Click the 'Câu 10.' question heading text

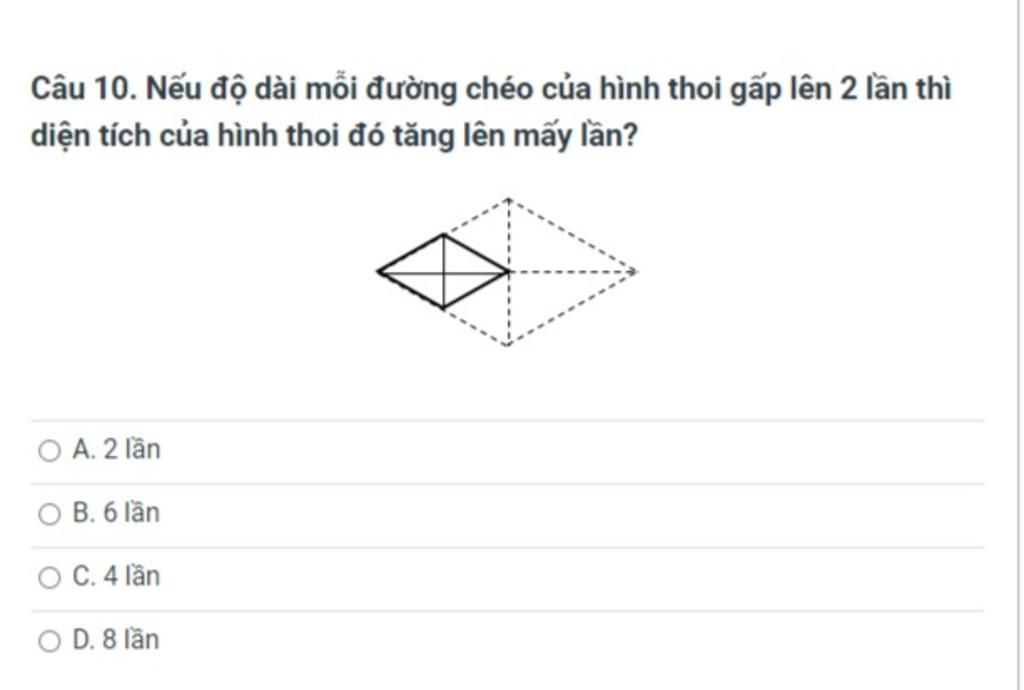[x=84, y=88]
